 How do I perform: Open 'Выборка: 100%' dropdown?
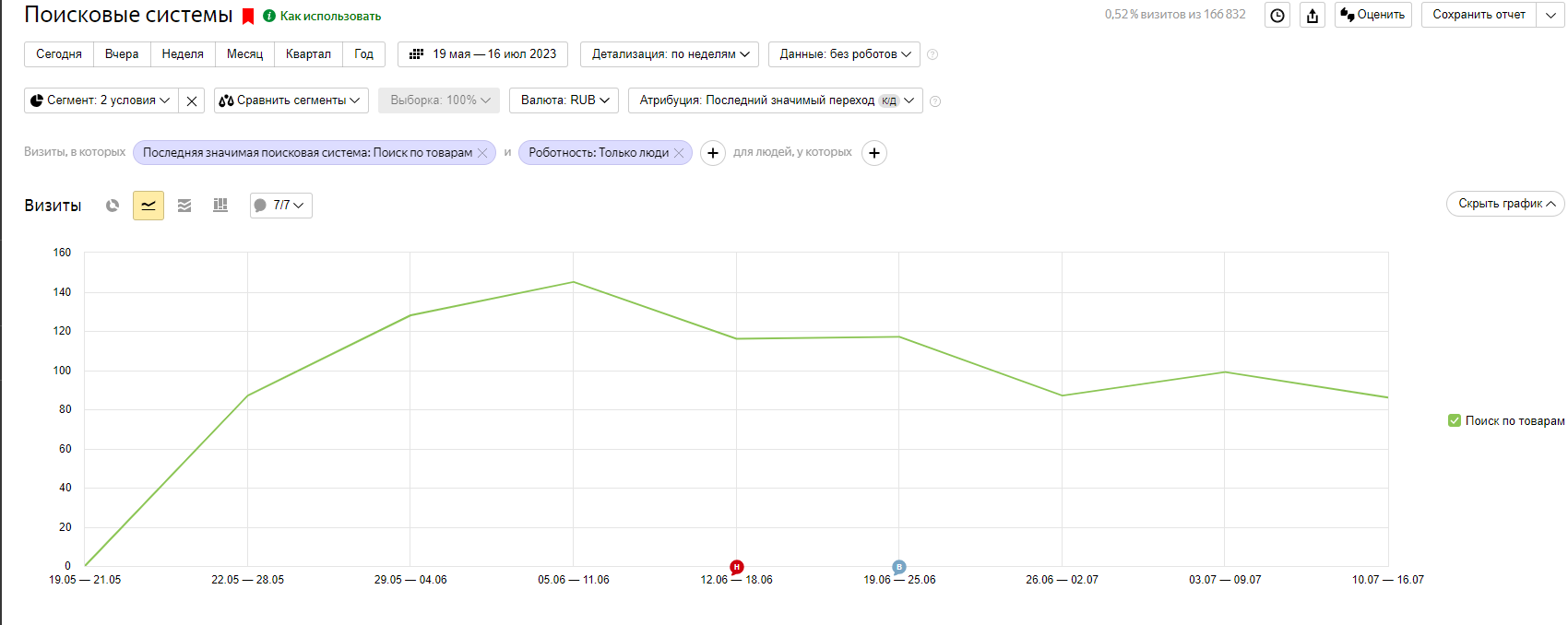[x=439, y=100]
